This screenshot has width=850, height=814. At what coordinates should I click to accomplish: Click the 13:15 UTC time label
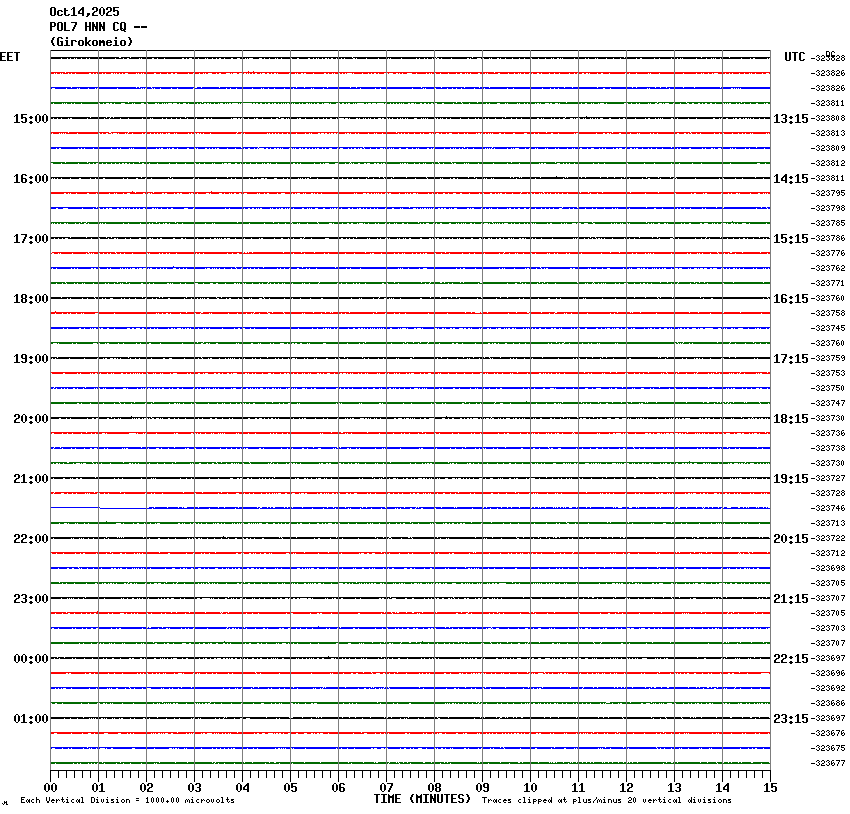coord(790,119)
